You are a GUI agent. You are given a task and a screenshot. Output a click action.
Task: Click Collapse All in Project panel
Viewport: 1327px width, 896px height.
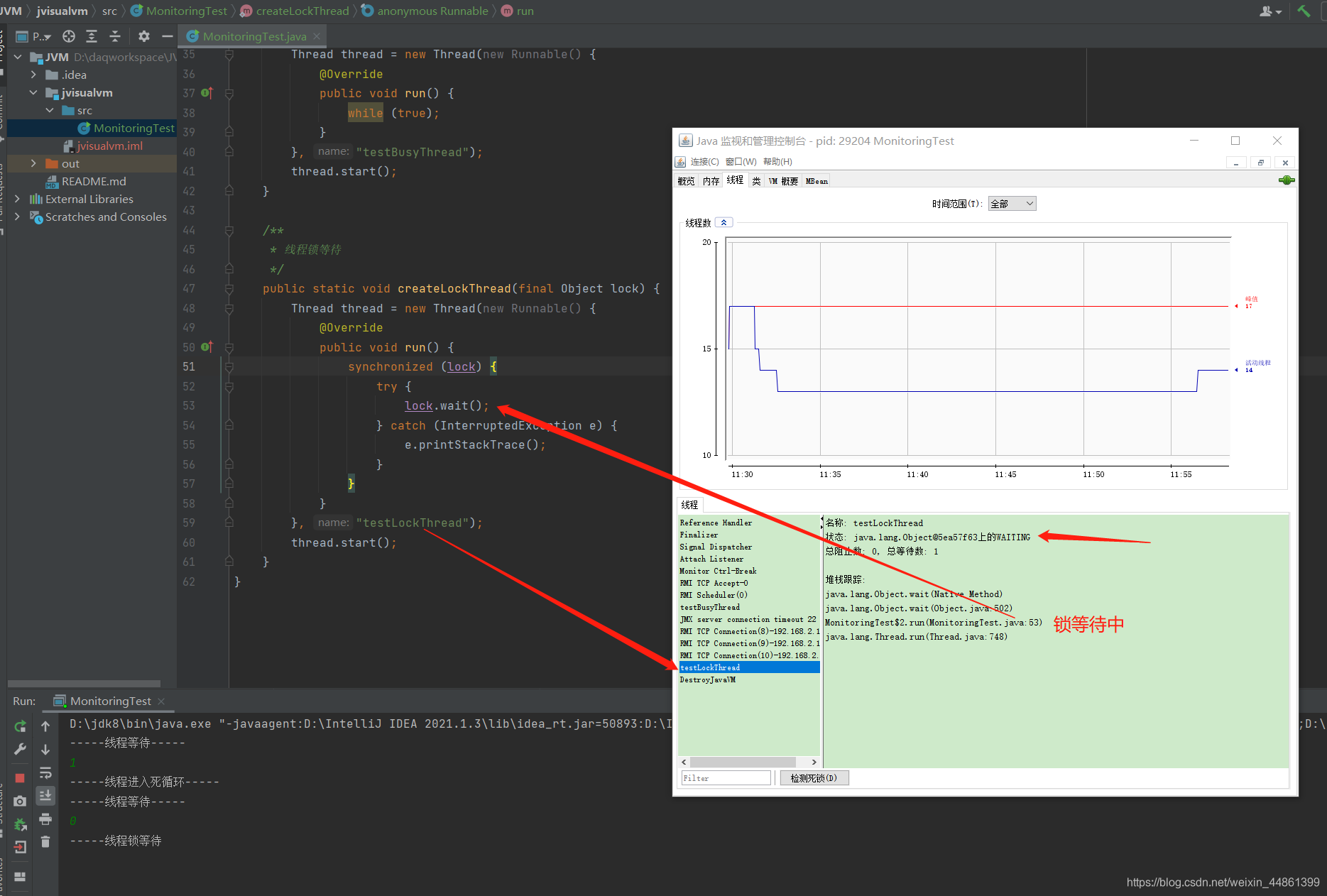click(115, 36)
